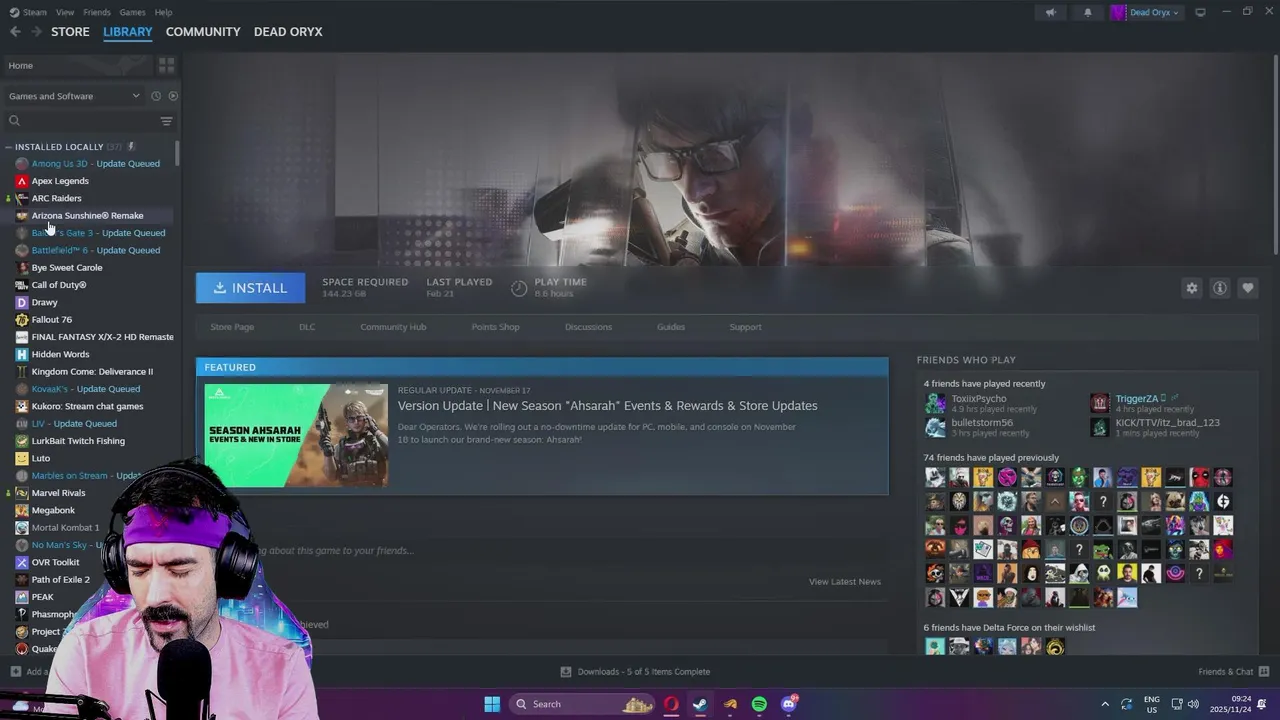This screenshot has width=1280, height=720.
Task: Click the Drawy game icon
Action: click(22, 302)
